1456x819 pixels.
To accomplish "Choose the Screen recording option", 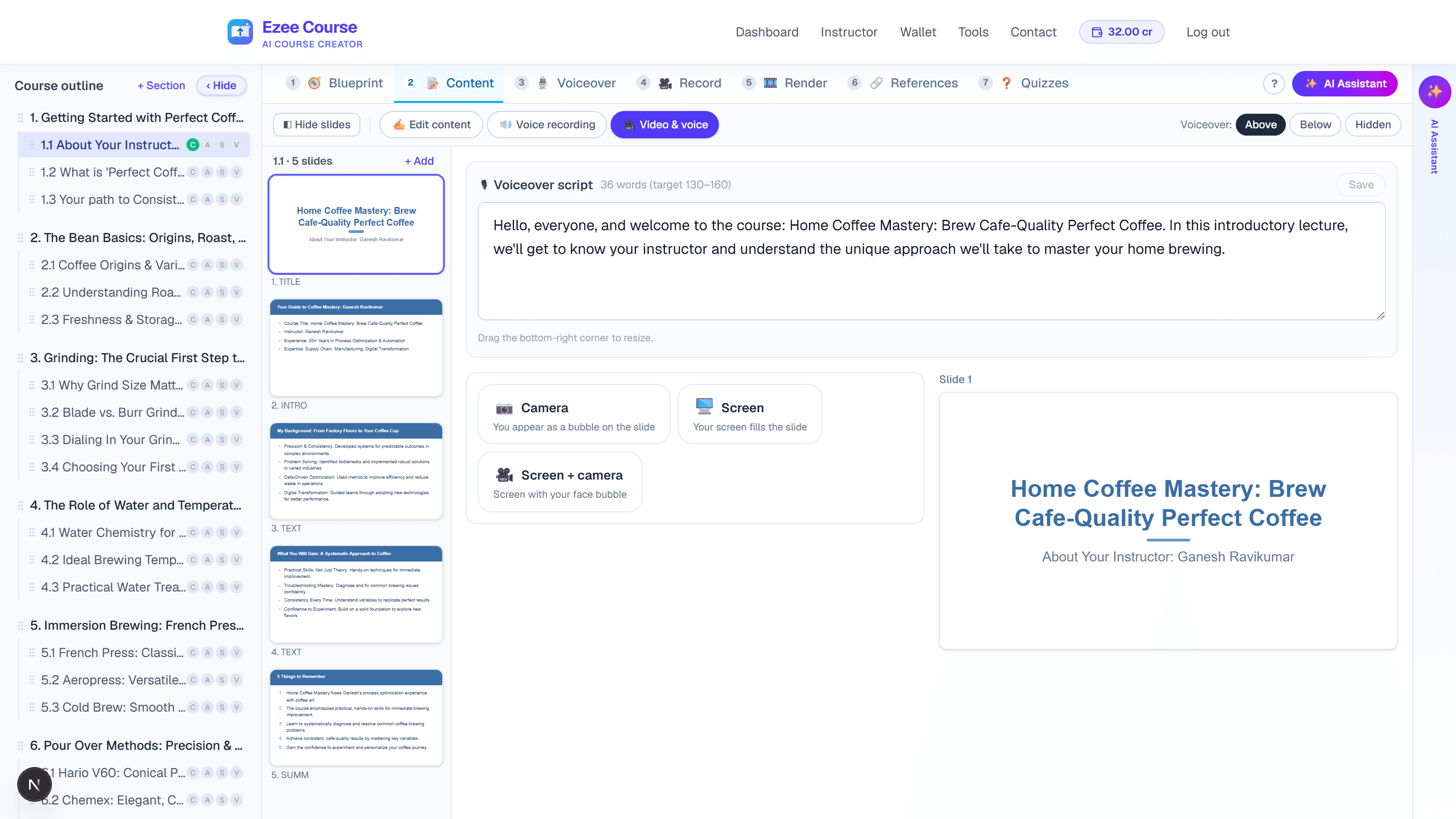I will 750,415.
